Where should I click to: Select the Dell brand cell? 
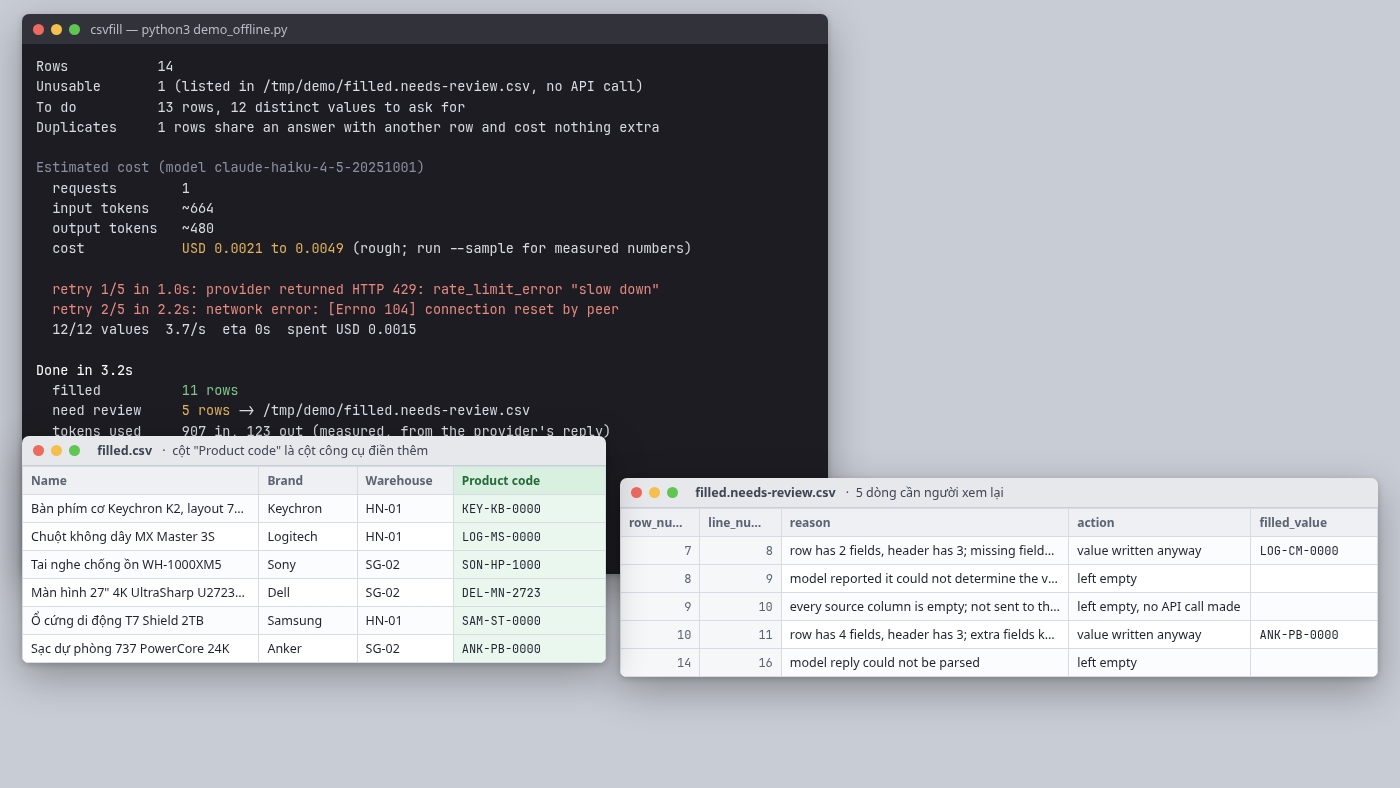coord(308,593)
